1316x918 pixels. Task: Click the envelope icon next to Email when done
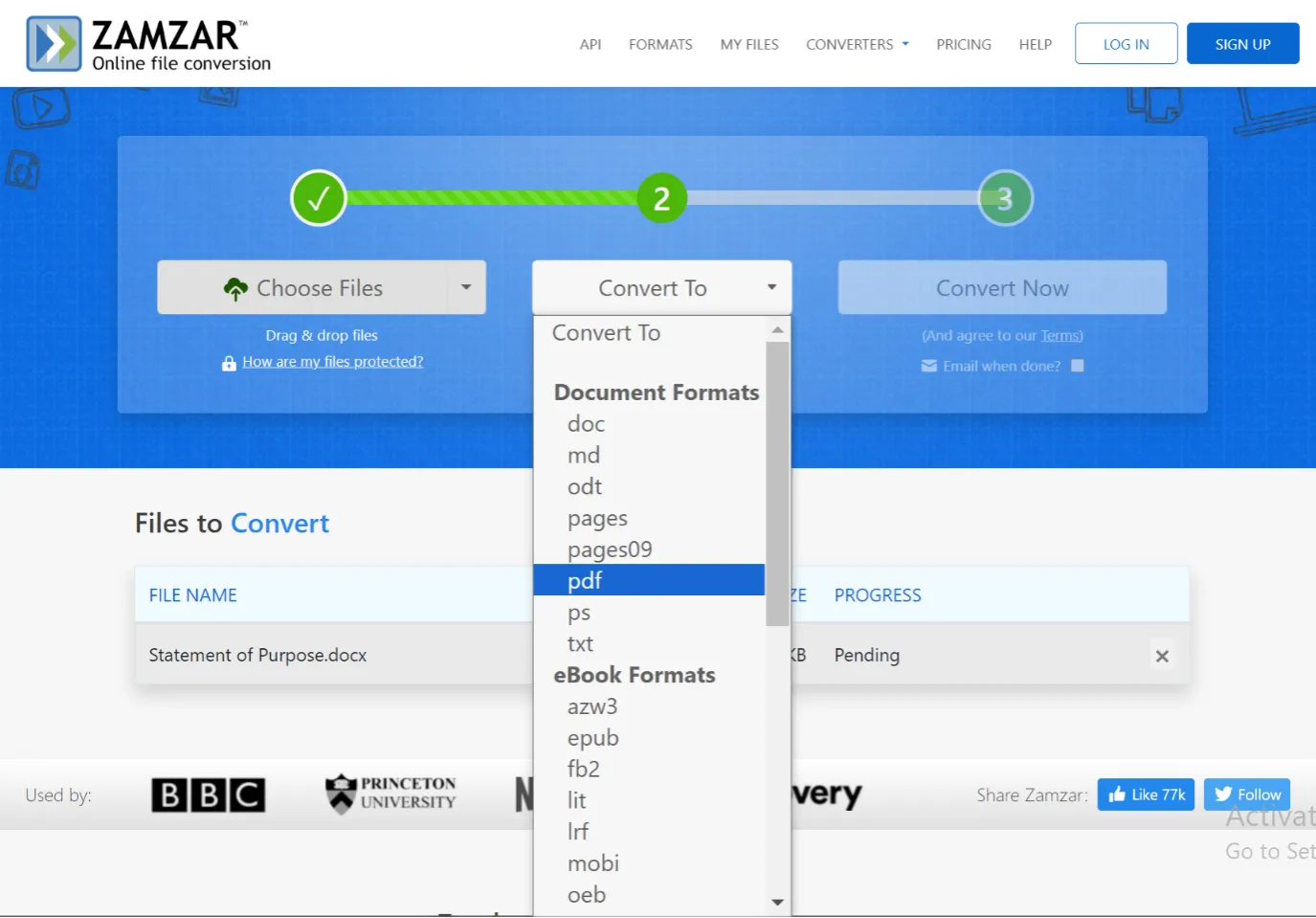click(928, 366)
